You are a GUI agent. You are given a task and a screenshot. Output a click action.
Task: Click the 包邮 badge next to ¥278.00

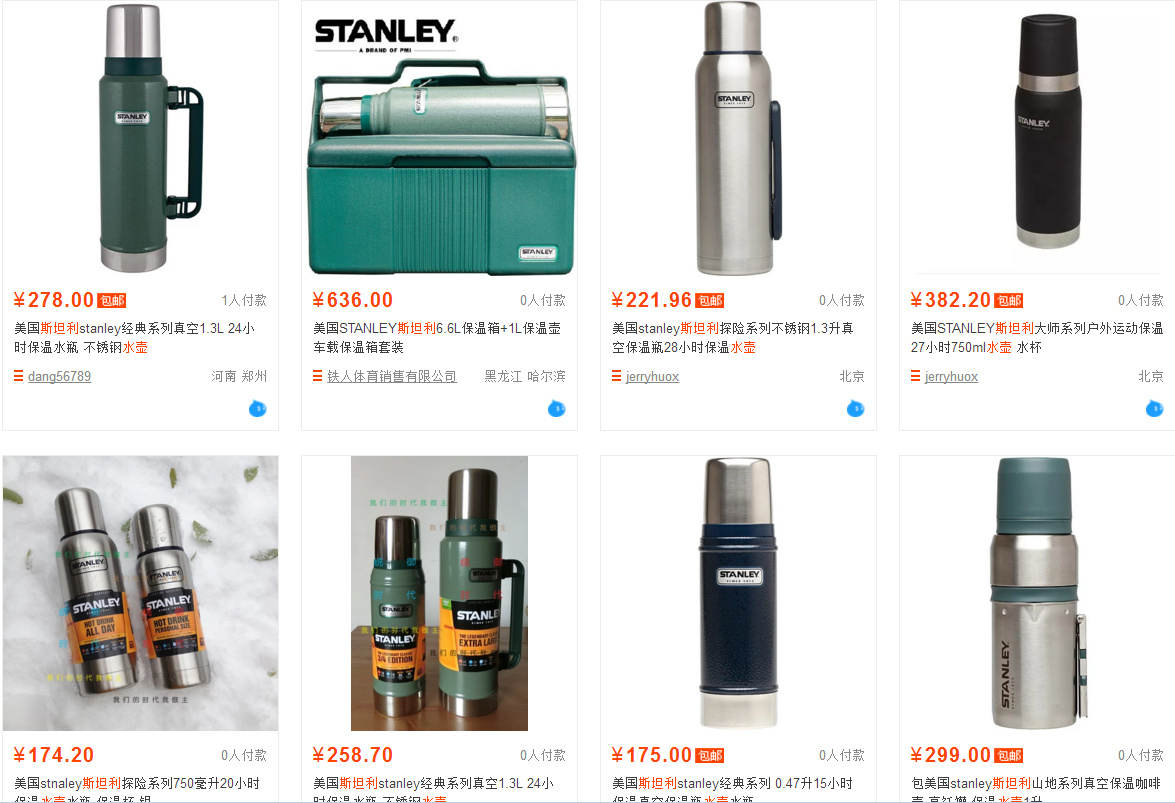click(x=112, y=300)
